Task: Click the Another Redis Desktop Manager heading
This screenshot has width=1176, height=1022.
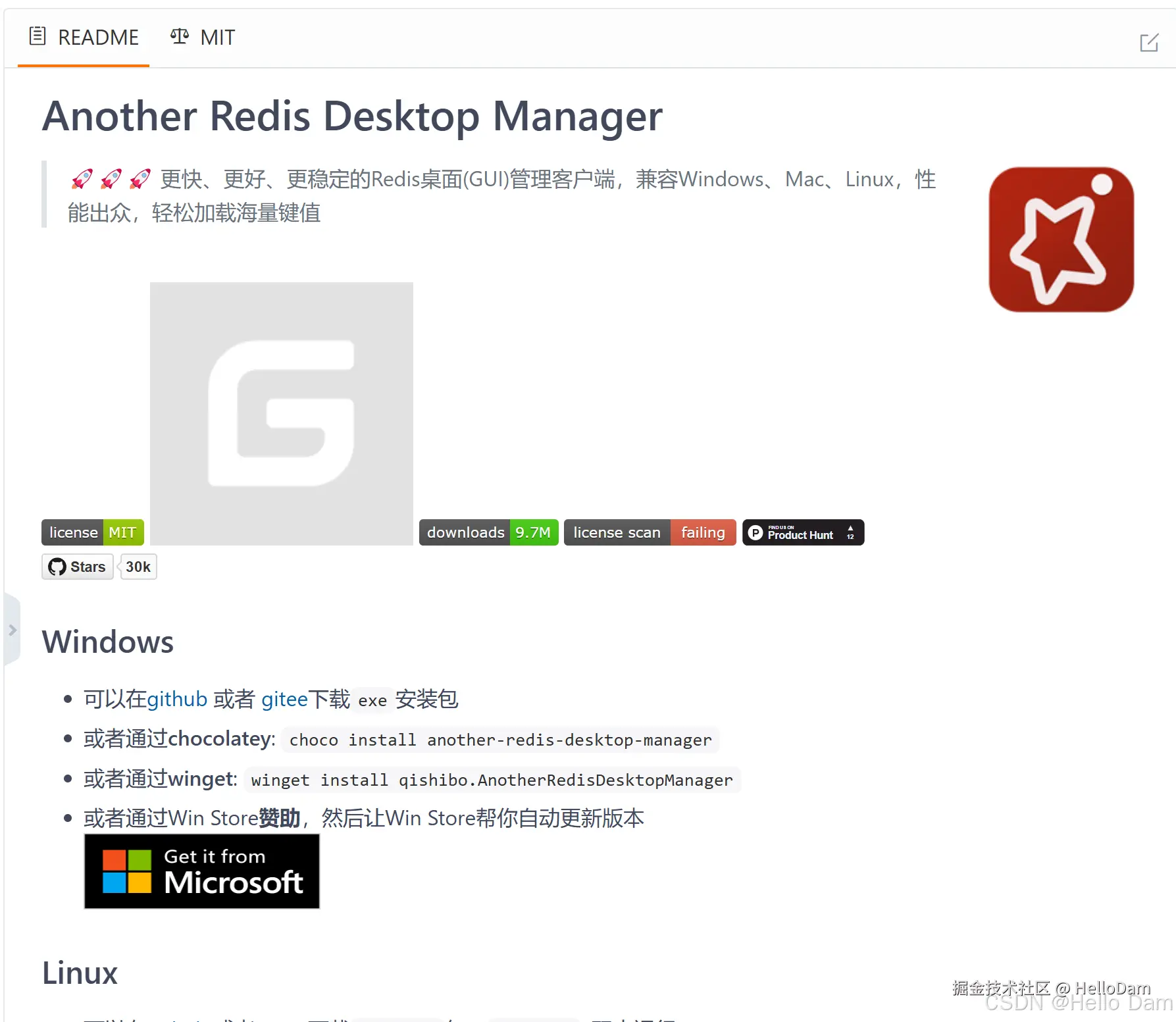Action: click(353, 116)
